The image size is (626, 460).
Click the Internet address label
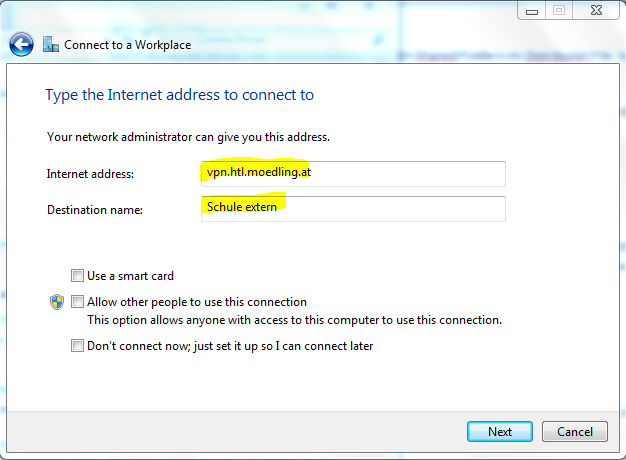tap(90, 174)
